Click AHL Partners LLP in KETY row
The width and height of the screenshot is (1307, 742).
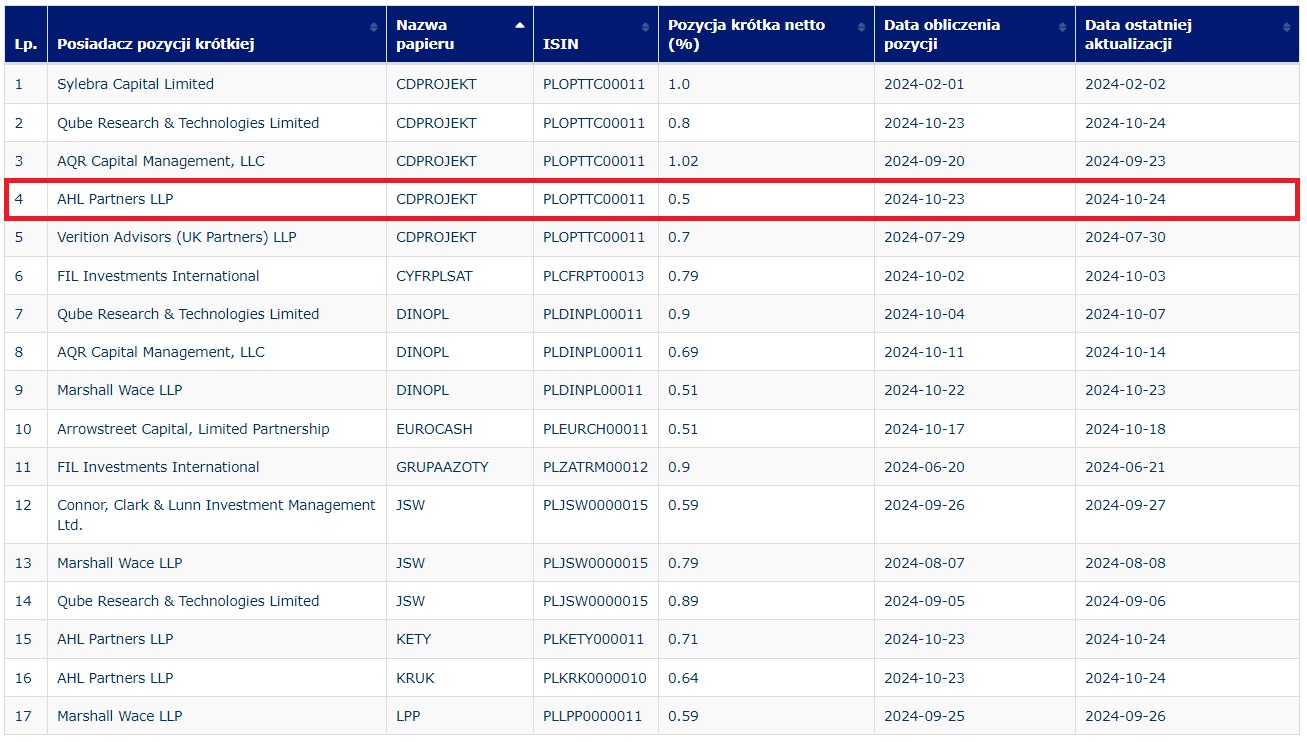[115, 639]
